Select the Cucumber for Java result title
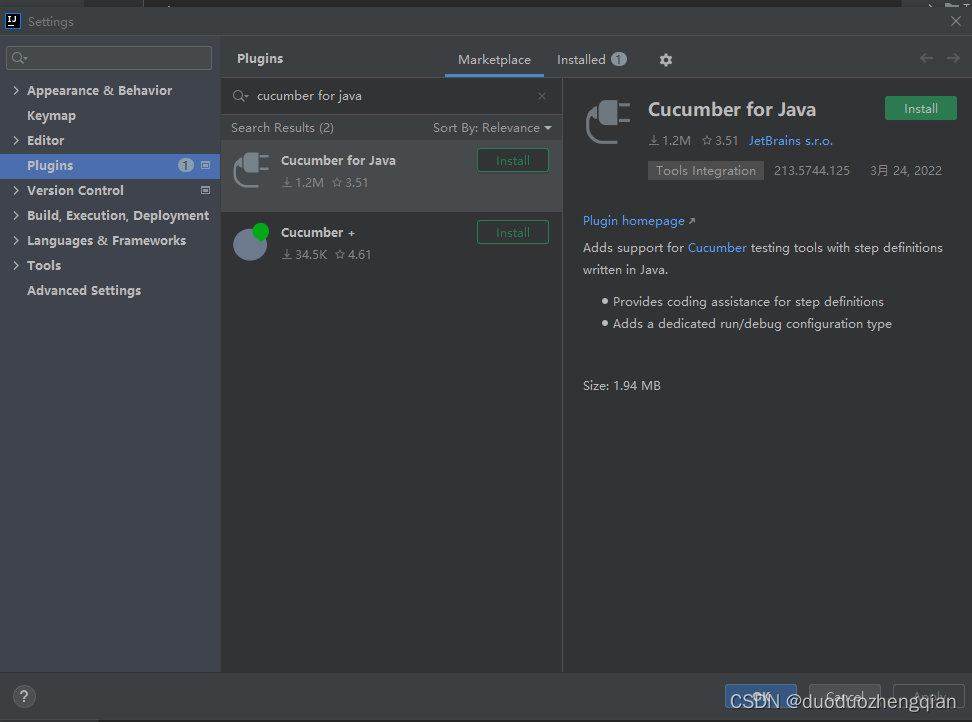Screen dimensions: 972x722 pyautogui.click(x=338, y=161)
